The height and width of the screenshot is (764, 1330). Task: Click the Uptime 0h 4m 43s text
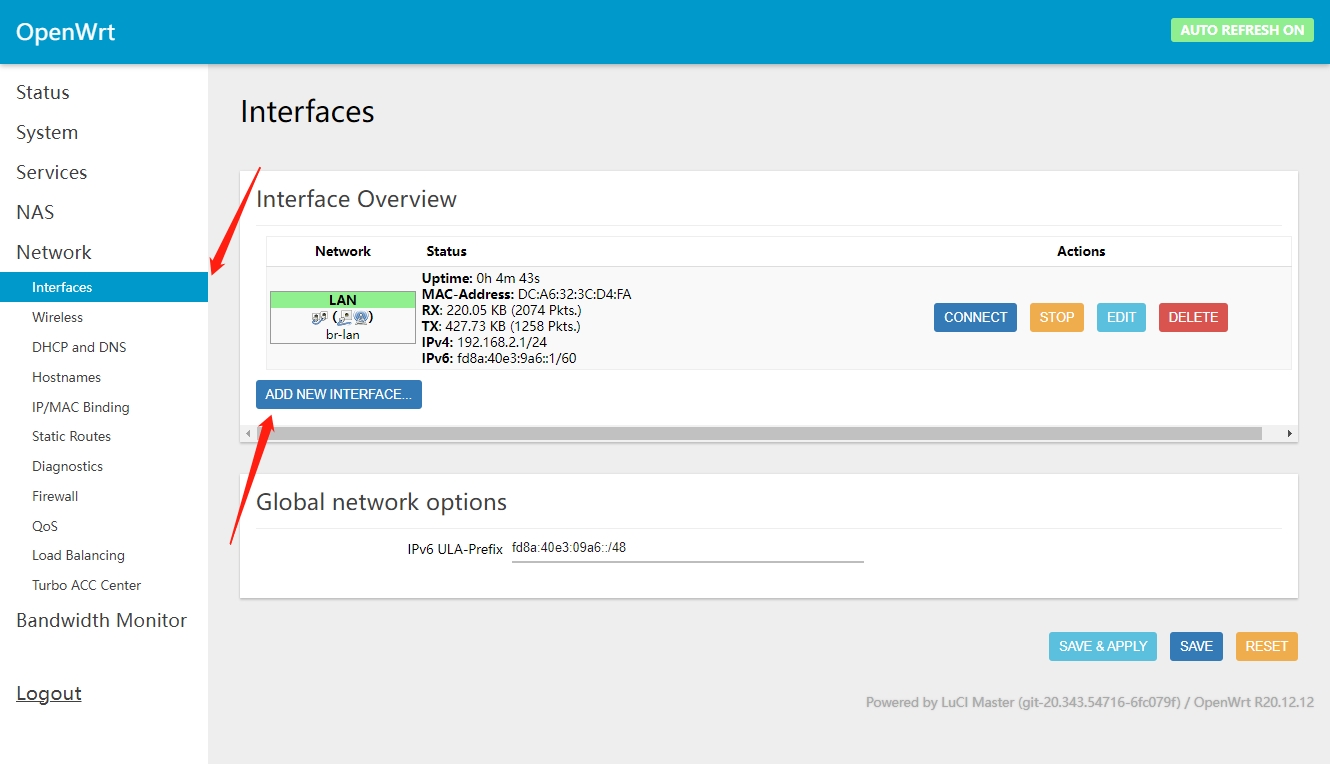(x=483, y=278)
